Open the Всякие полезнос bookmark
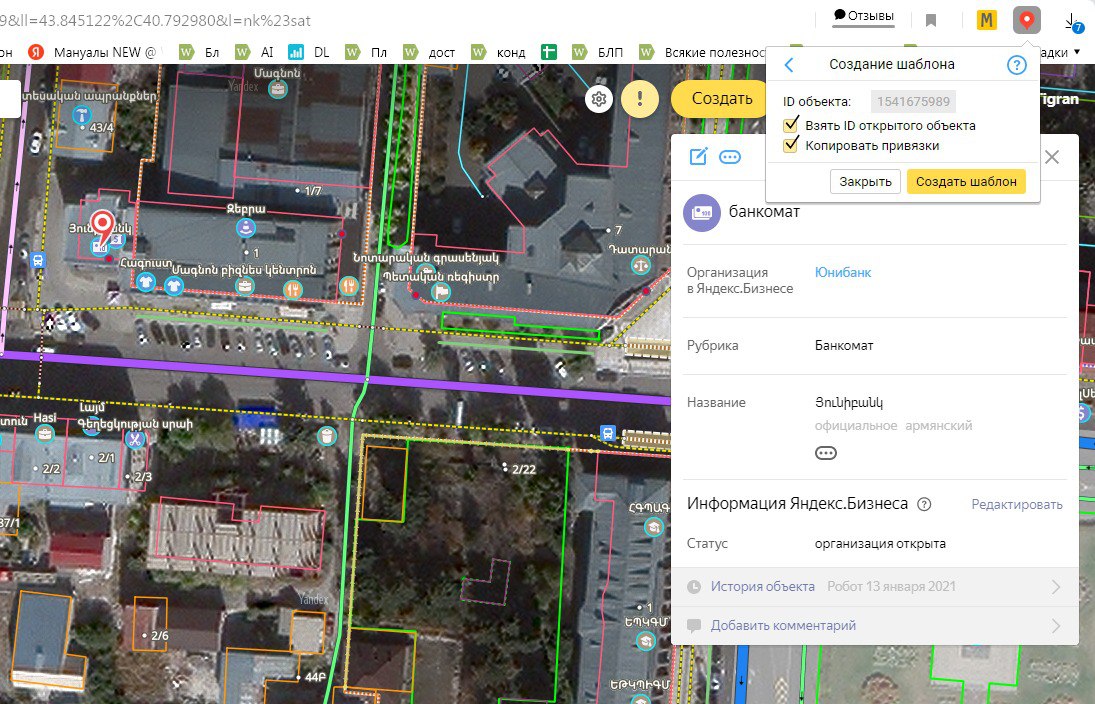Screen dimensions: 1095x704 pos(702,52)
